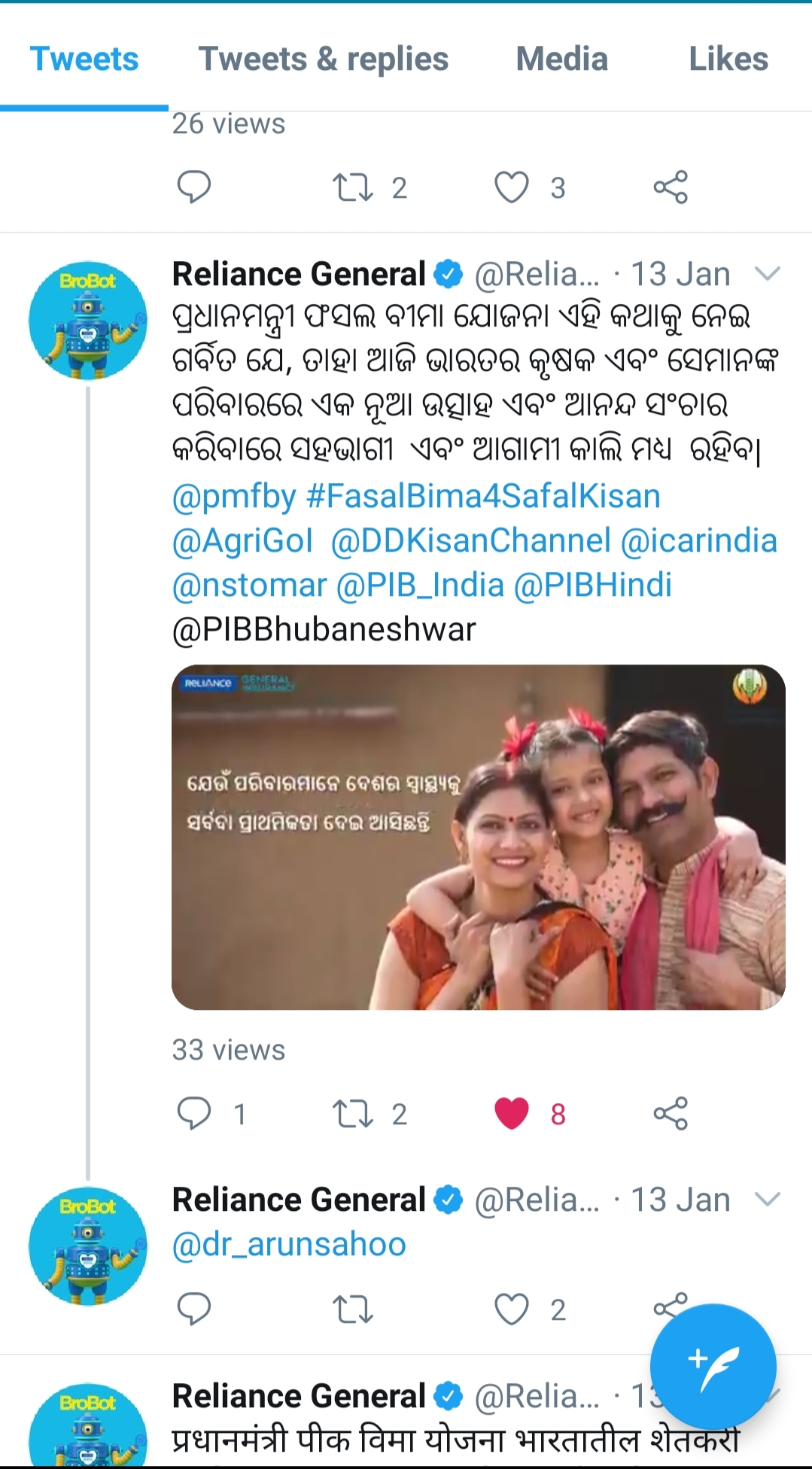Unlike the tweet with 8 likes
Image resolution: width=812 pixels, height=1469 pixels.
coord(512,1114)
